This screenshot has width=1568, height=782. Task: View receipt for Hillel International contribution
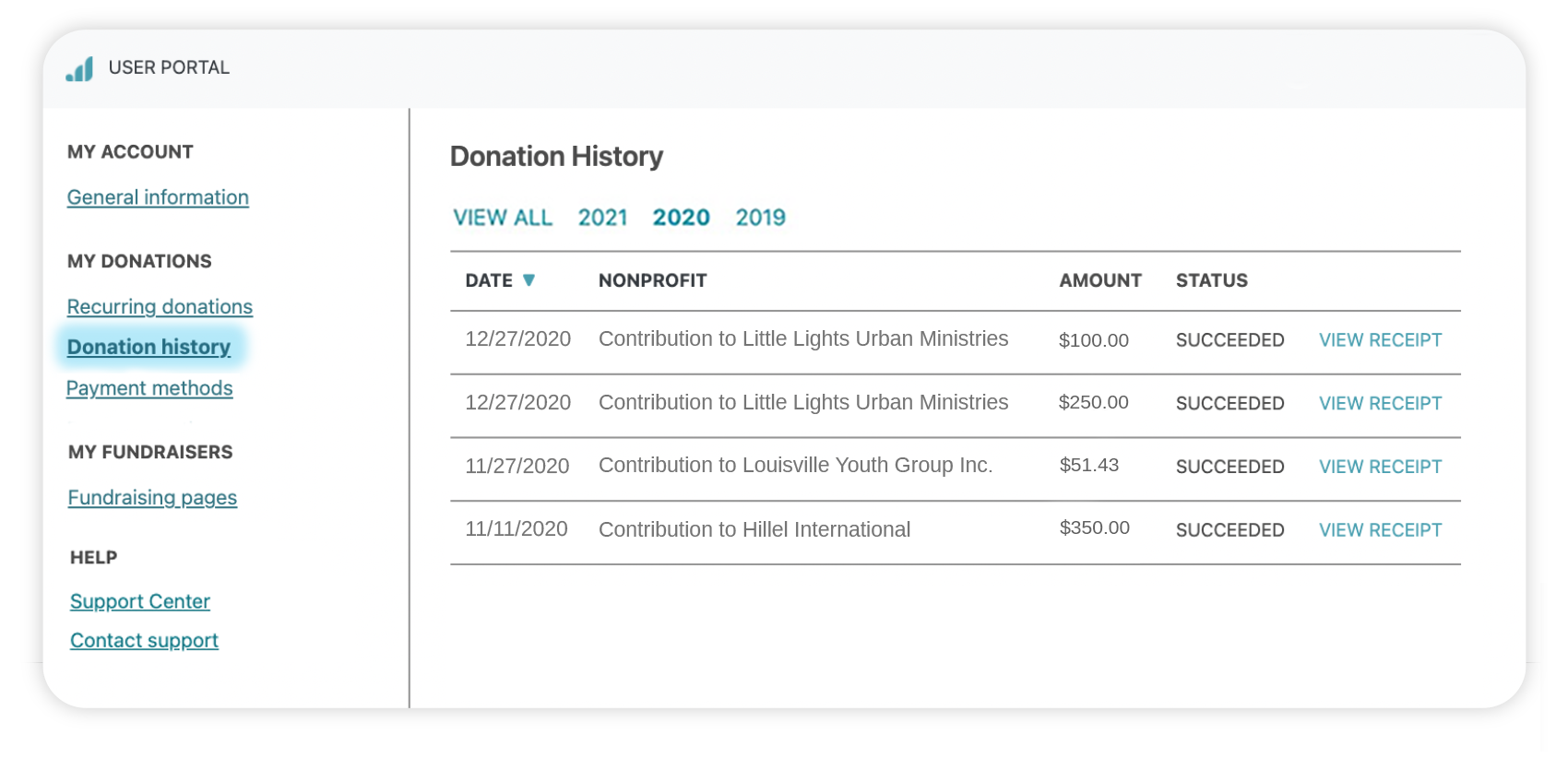tap(1380, 530)
